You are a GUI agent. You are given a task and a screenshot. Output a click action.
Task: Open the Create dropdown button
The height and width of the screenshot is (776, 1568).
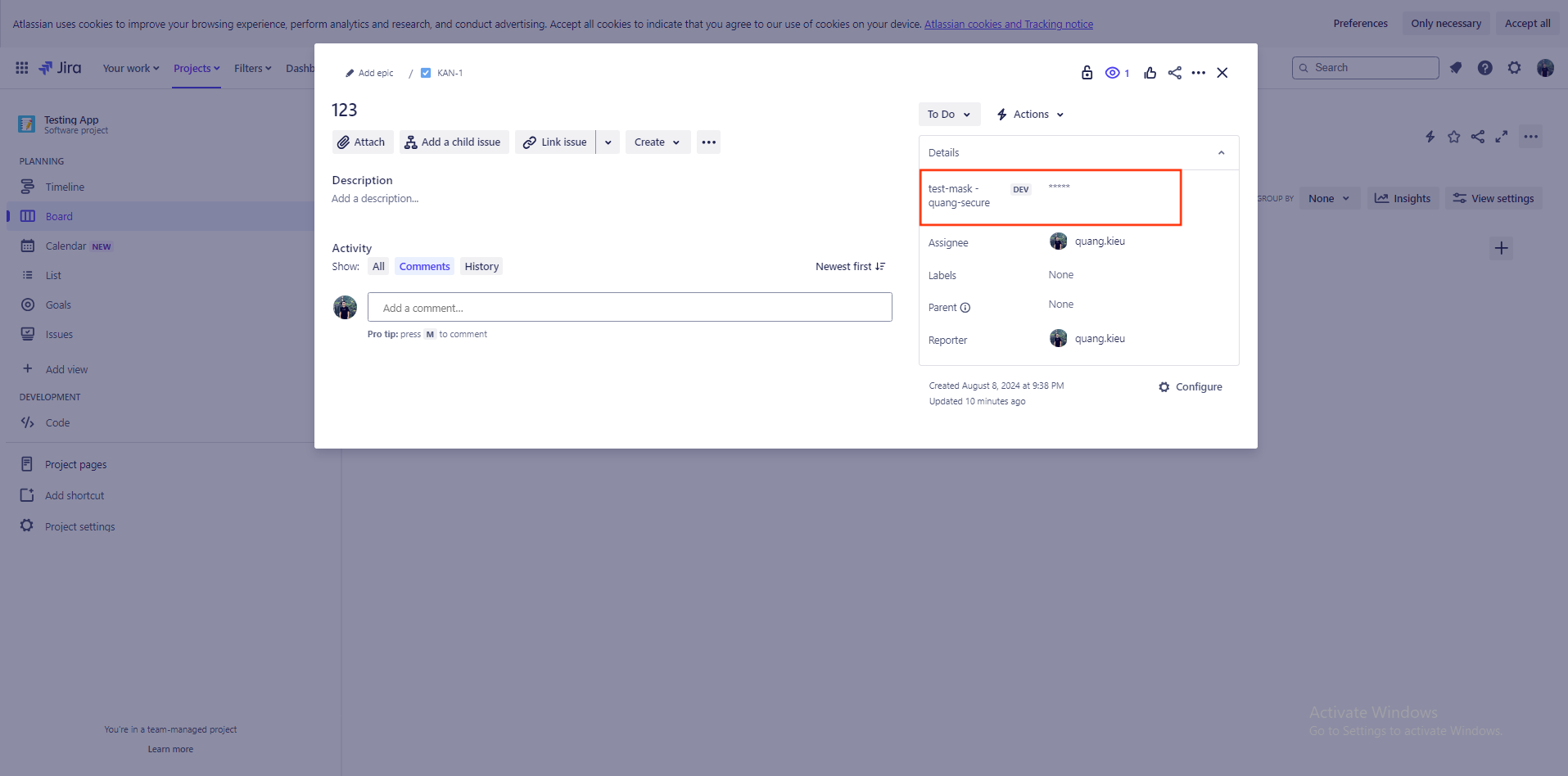[x=657, y=142]
